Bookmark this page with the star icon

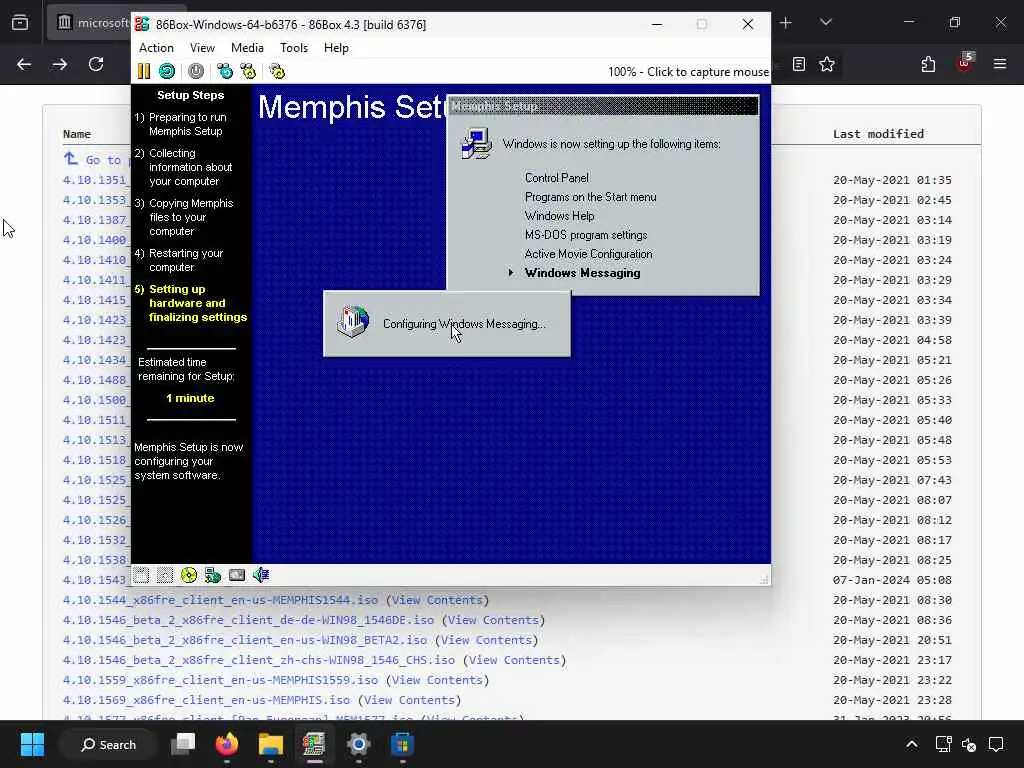pos(827,64)
